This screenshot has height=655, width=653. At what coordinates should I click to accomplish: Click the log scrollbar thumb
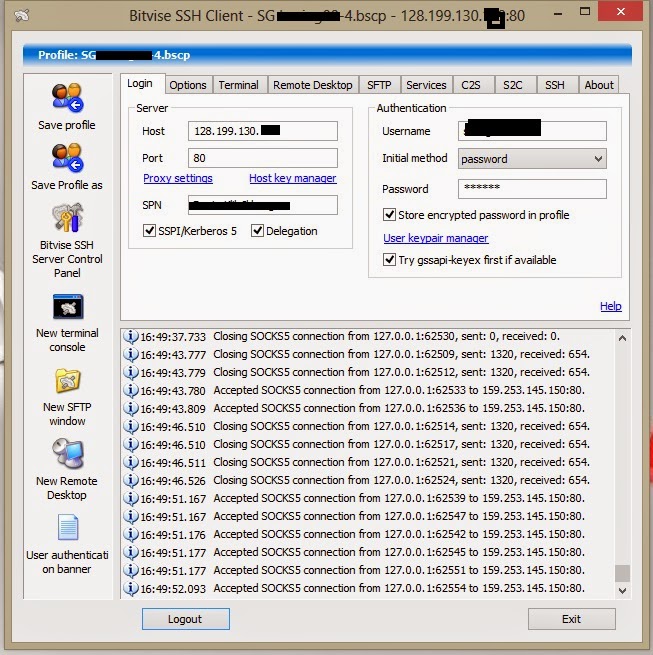coord(623,573)
